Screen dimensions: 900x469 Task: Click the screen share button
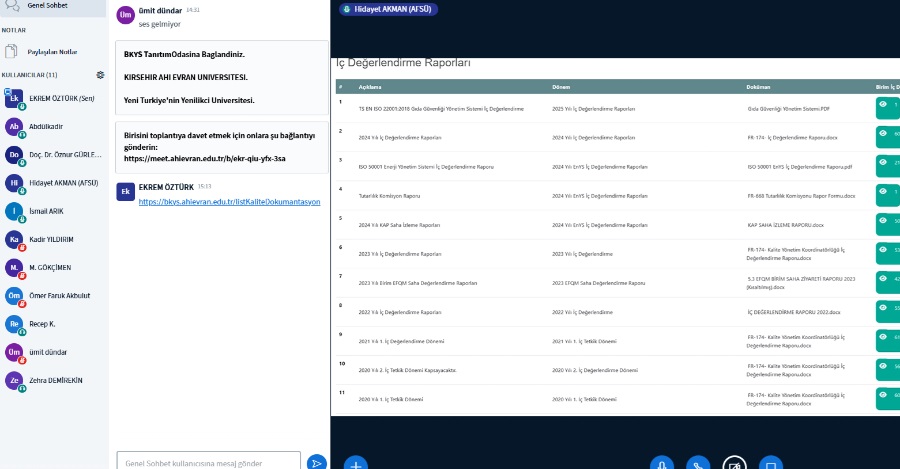(x=770, y=464)
